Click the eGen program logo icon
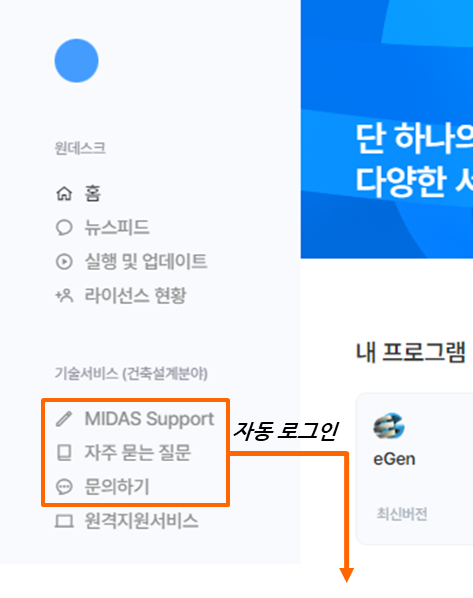Screen dimensions: 473x598 [389, 426]
